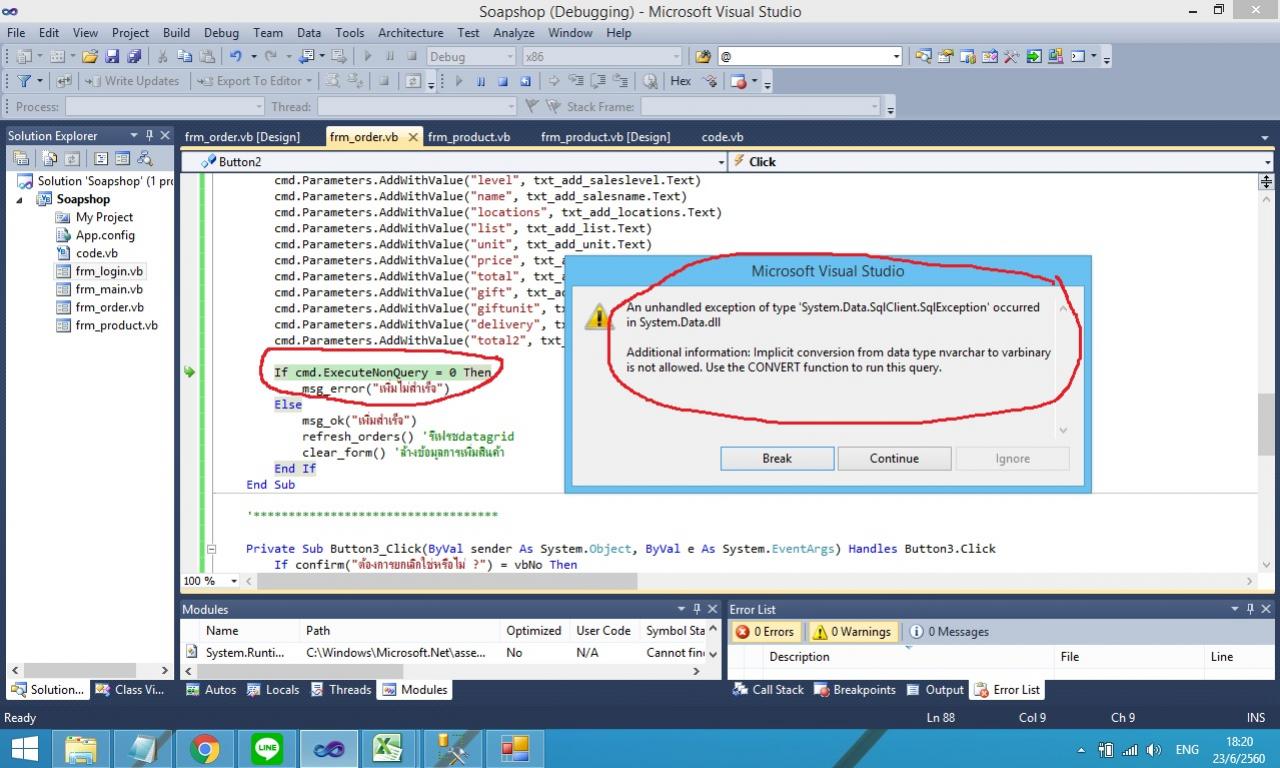
Task: Open the Toolbox hammer-and-wrench icon
Action: point(1012,57)
